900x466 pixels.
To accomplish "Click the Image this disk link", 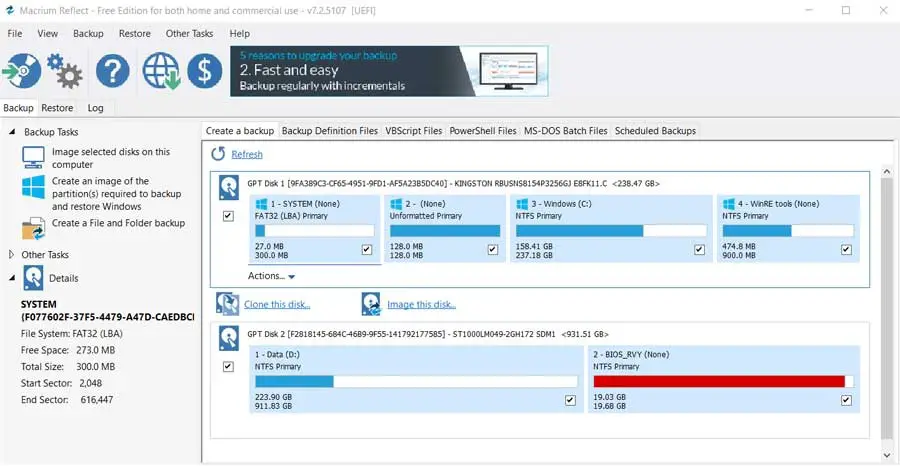I will pos(422,305).
